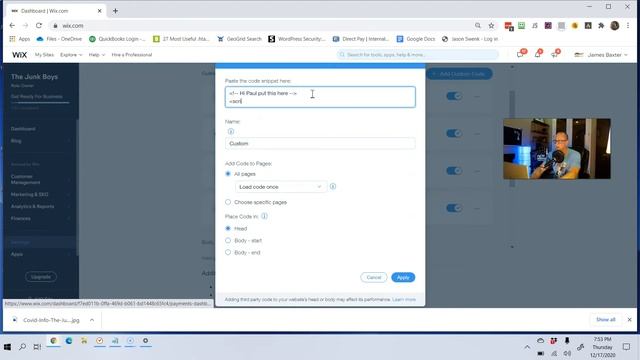Viewport: 640px width, 360px height.
Task: Open the Chrome three-dot menu
Action: (628, 26)
